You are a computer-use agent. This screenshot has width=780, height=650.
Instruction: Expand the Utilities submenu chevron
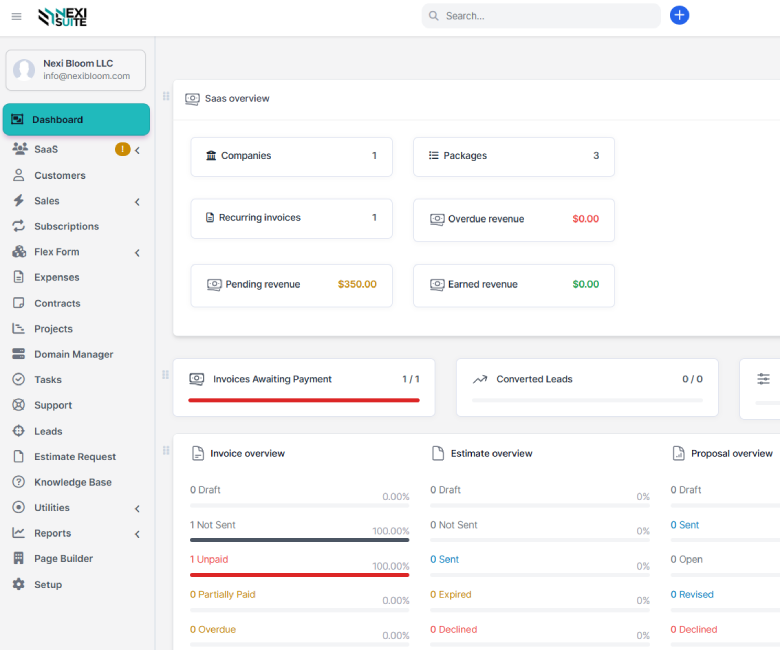pyautogui.click(x=137, y=509)
